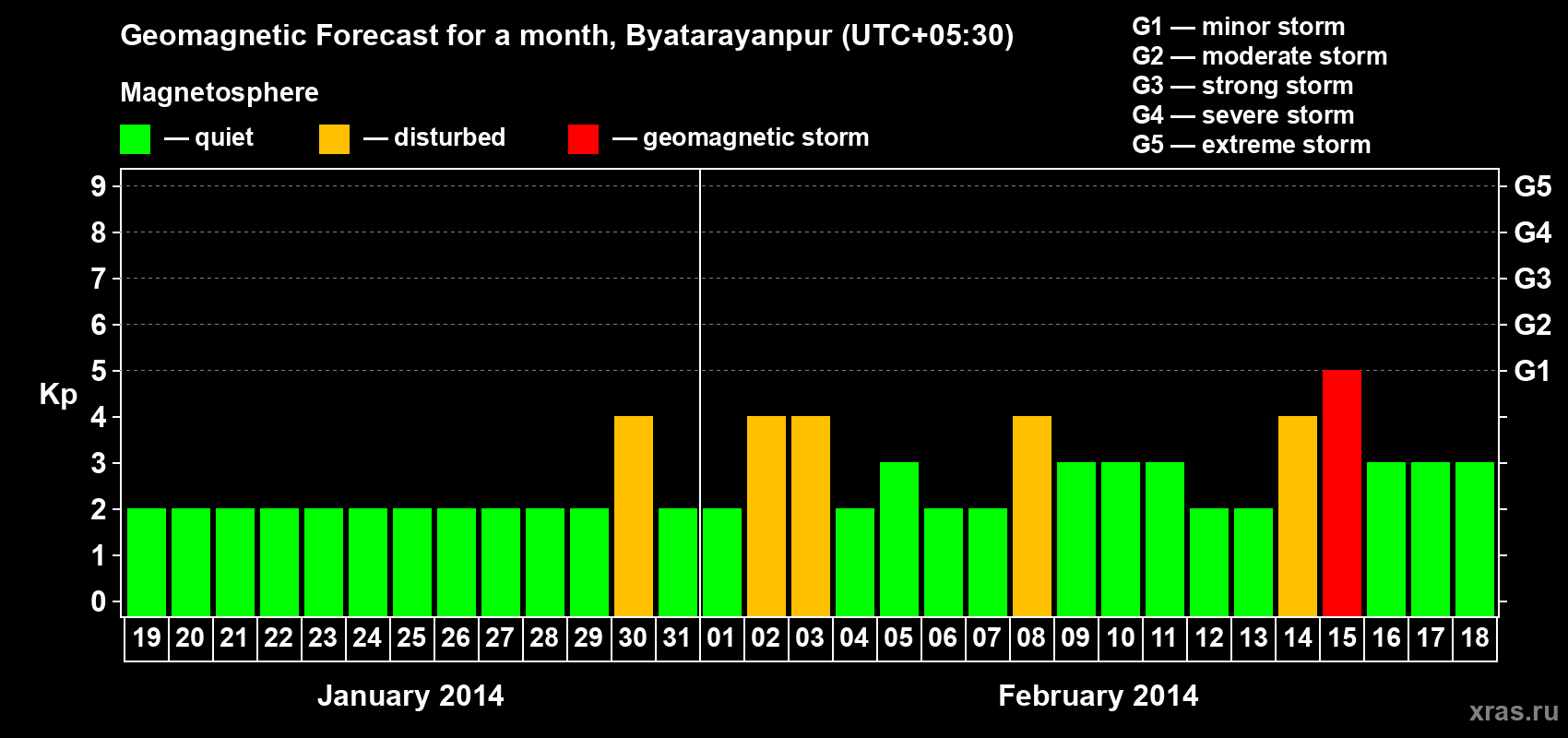Click the 'January 2014' month label

410,696
